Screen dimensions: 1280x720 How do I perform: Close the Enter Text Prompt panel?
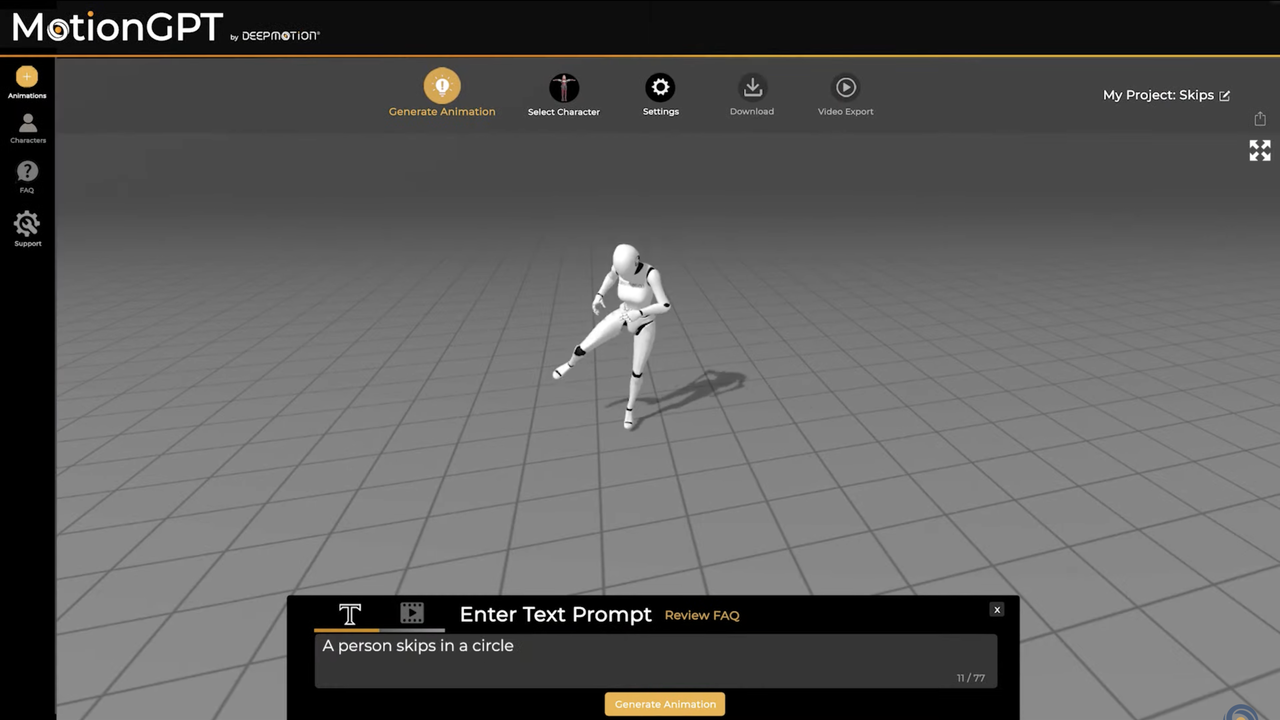pos(997,609)
